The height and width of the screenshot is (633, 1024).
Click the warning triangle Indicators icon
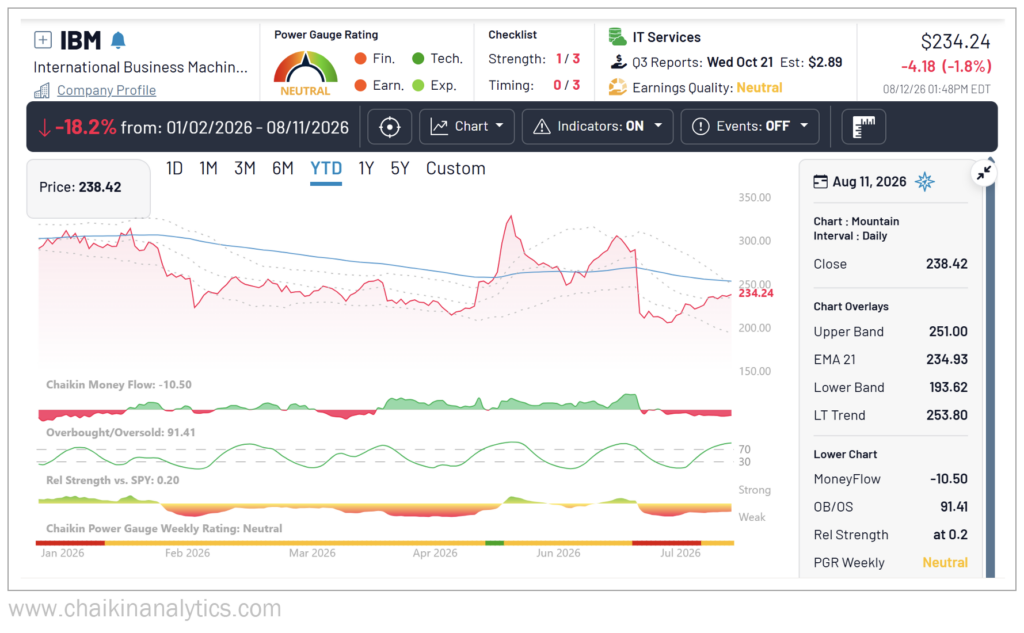click(541, 127)
